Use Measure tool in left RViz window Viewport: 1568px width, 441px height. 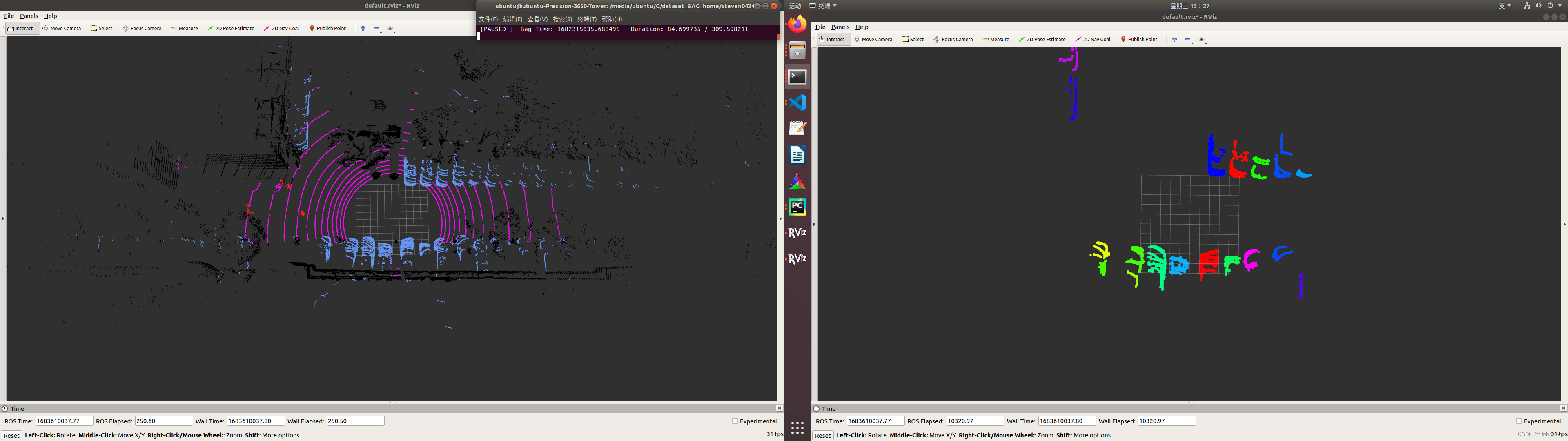185,28
